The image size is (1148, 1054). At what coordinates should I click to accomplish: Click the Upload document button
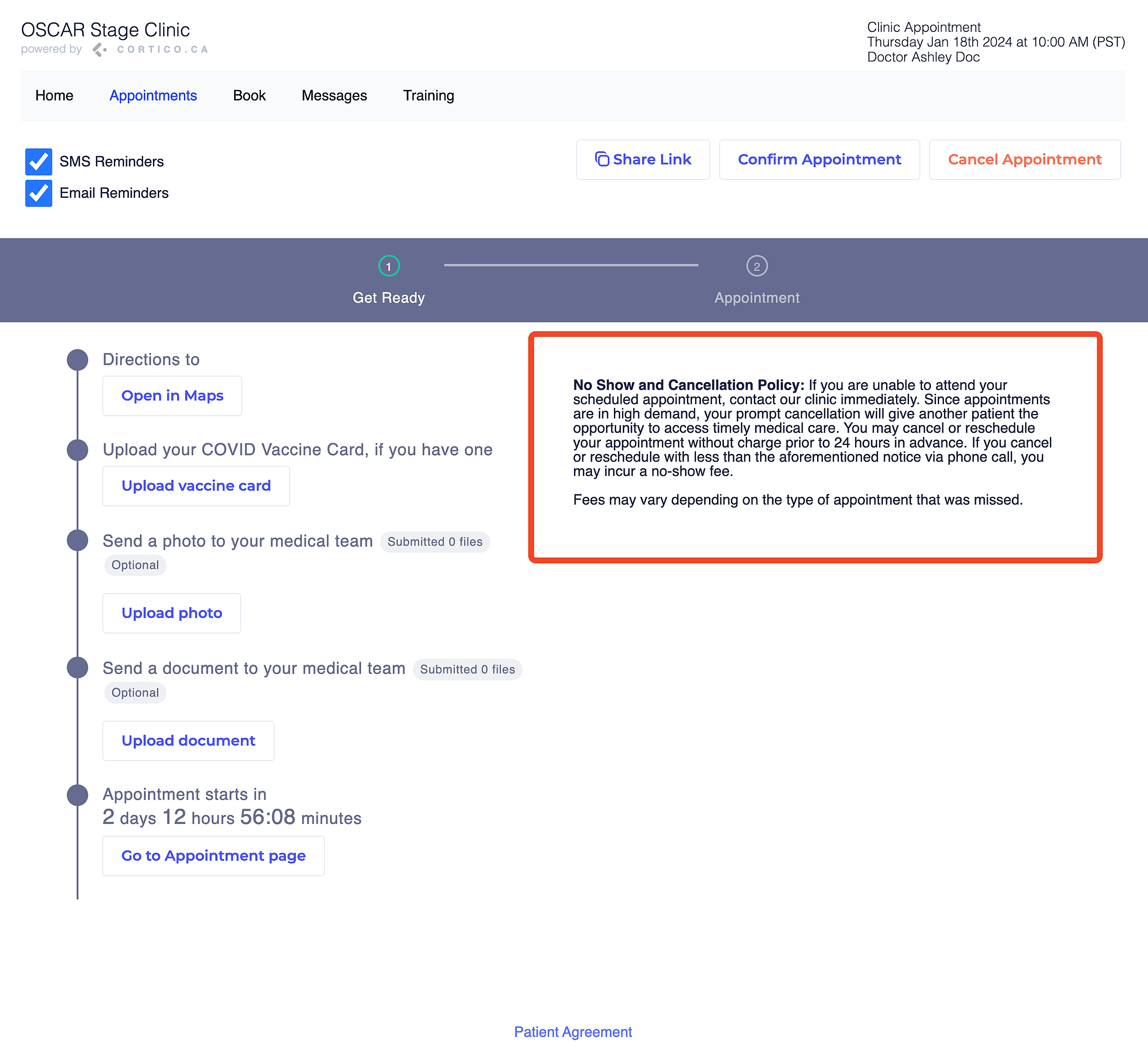click(188, 741)
